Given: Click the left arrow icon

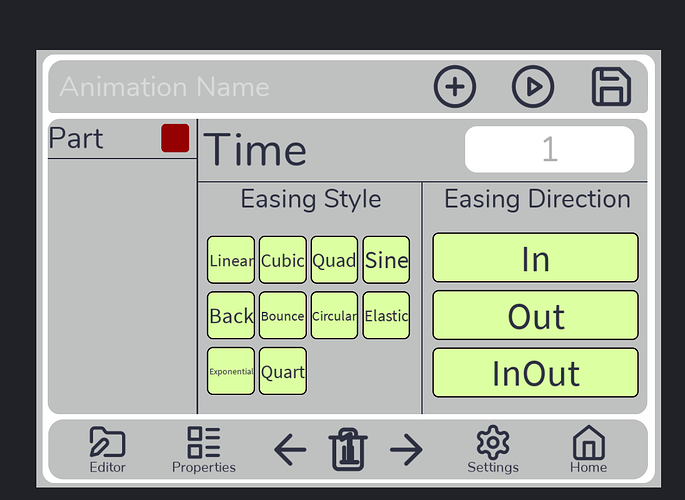Looking at the screenshot, I should (290, 450).
